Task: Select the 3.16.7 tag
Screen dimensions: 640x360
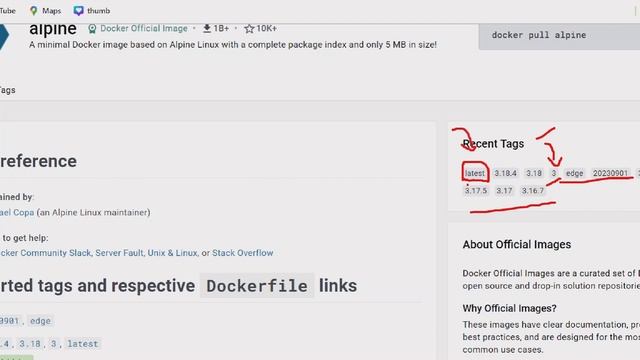Action: click(x=533, y=191)
